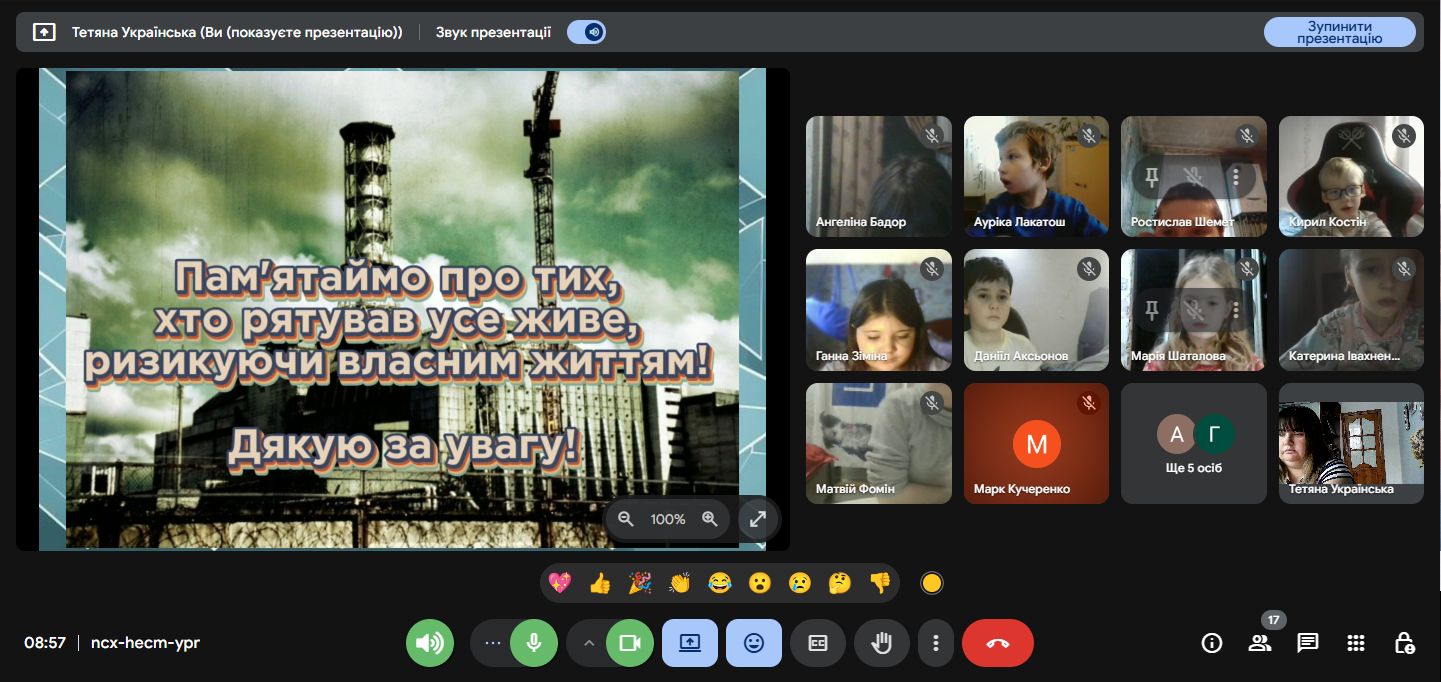Open host controls lock icon
The width and height of the screenshot is (1441, 682).
[1403, 643]
